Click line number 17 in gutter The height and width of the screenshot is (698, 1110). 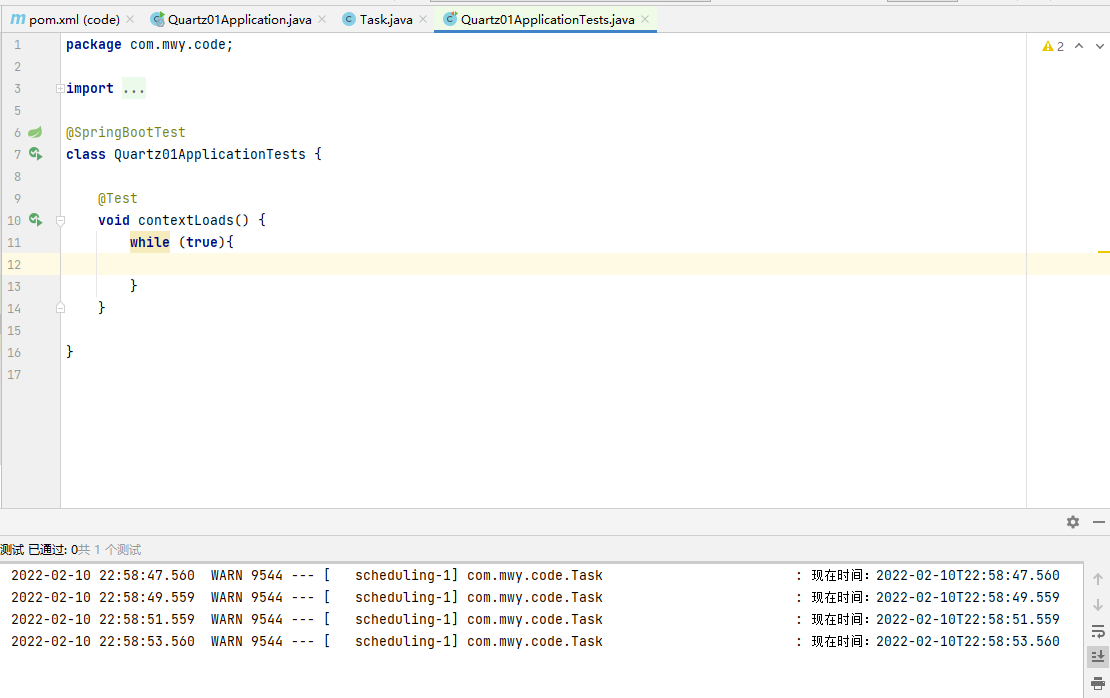pos(14,374)
